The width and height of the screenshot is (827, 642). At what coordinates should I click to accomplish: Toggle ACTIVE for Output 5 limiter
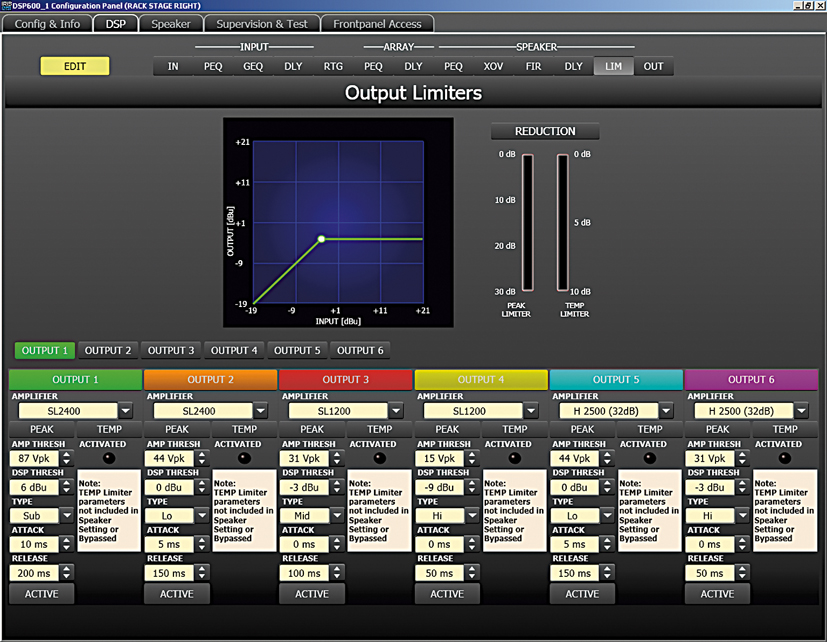pyautogui.click(x=582, y=594)
